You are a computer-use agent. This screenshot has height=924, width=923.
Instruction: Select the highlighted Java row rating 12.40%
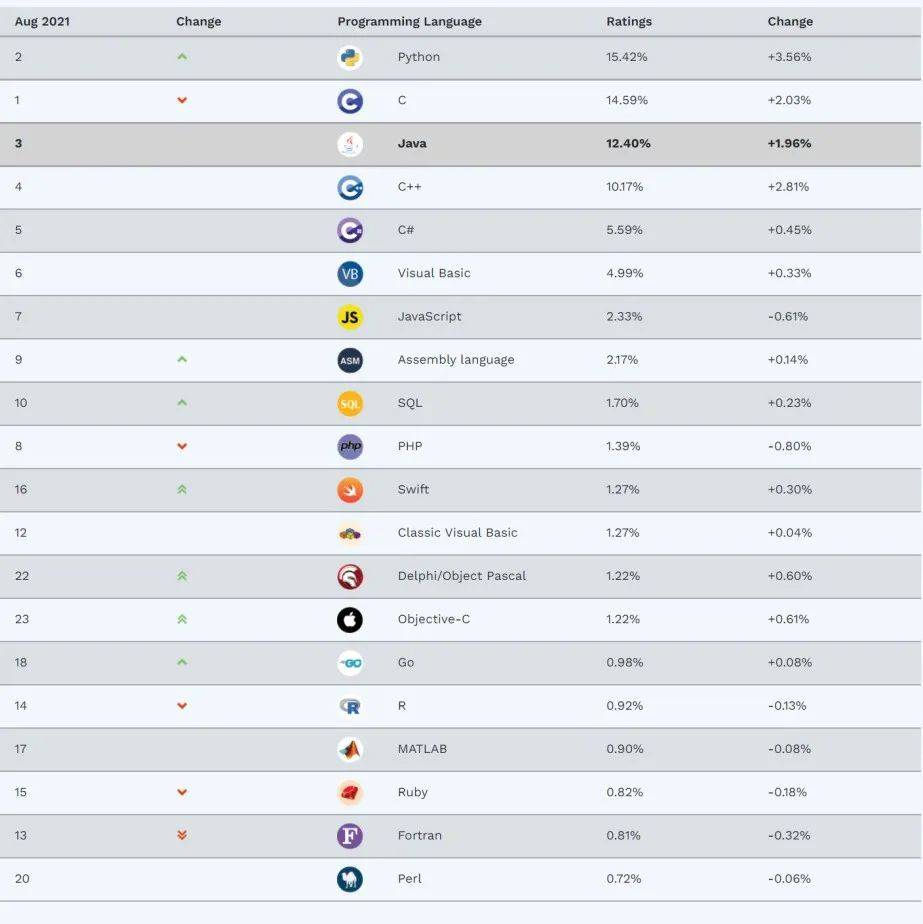pyautogui.click(x=628, y=143)
